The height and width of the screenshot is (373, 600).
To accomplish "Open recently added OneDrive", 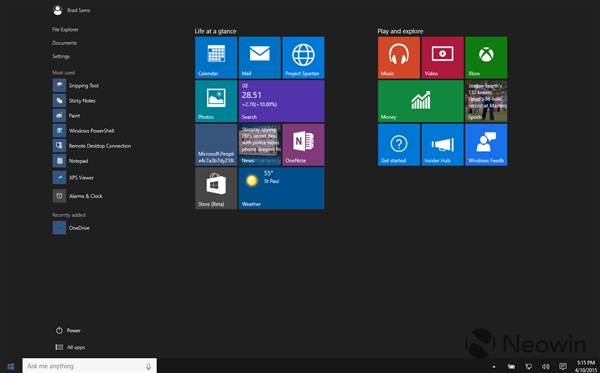I will tap(71, 228).
